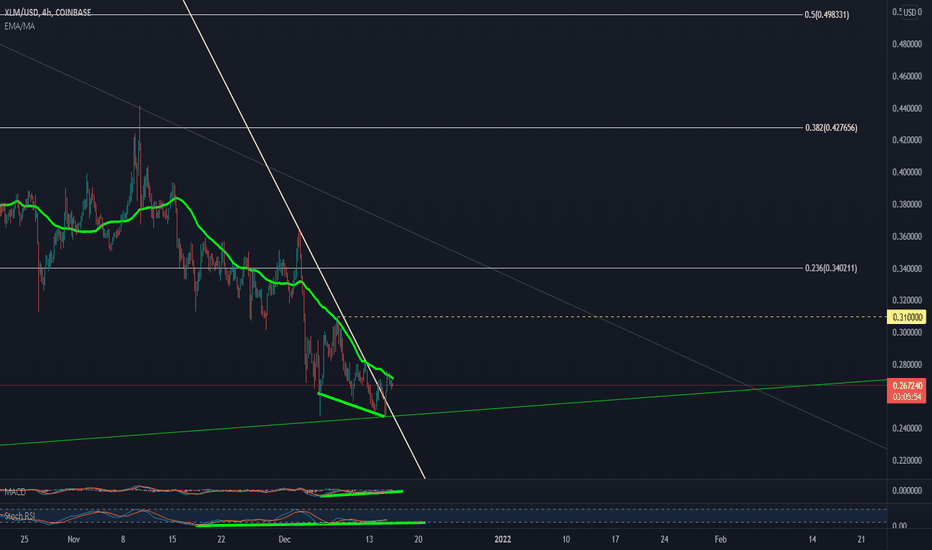
Task: Click the XLM/USD, 4h, COINBASE symbol title
Action: coord(48,12)
